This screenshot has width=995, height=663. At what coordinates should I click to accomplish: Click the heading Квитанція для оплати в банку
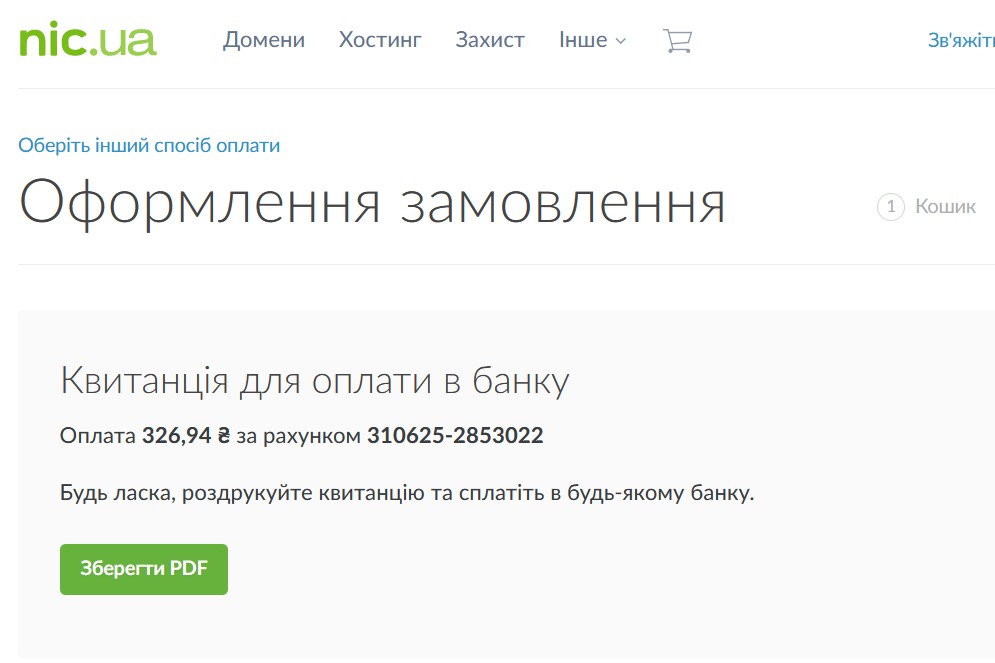coord(315,381)
